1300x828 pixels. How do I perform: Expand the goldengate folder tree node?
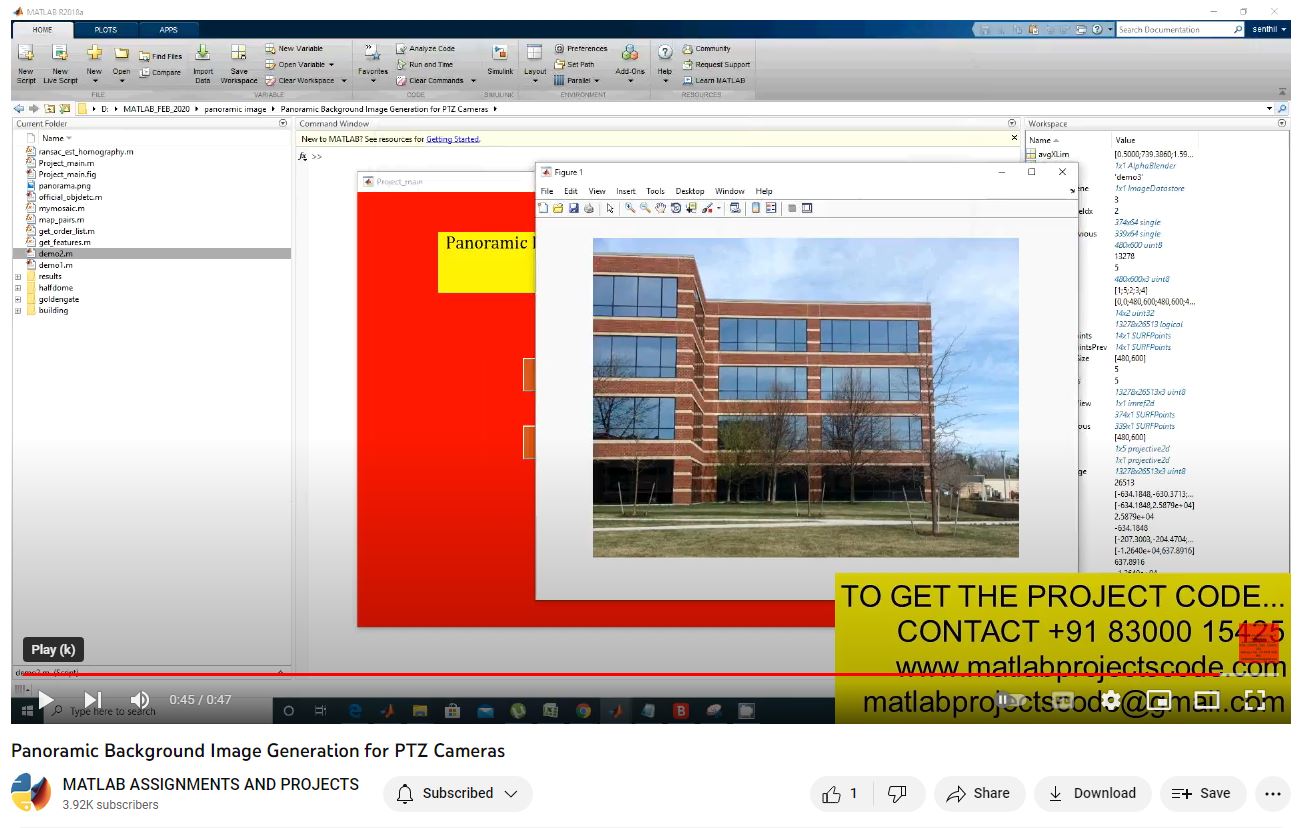tap(18, 299)
